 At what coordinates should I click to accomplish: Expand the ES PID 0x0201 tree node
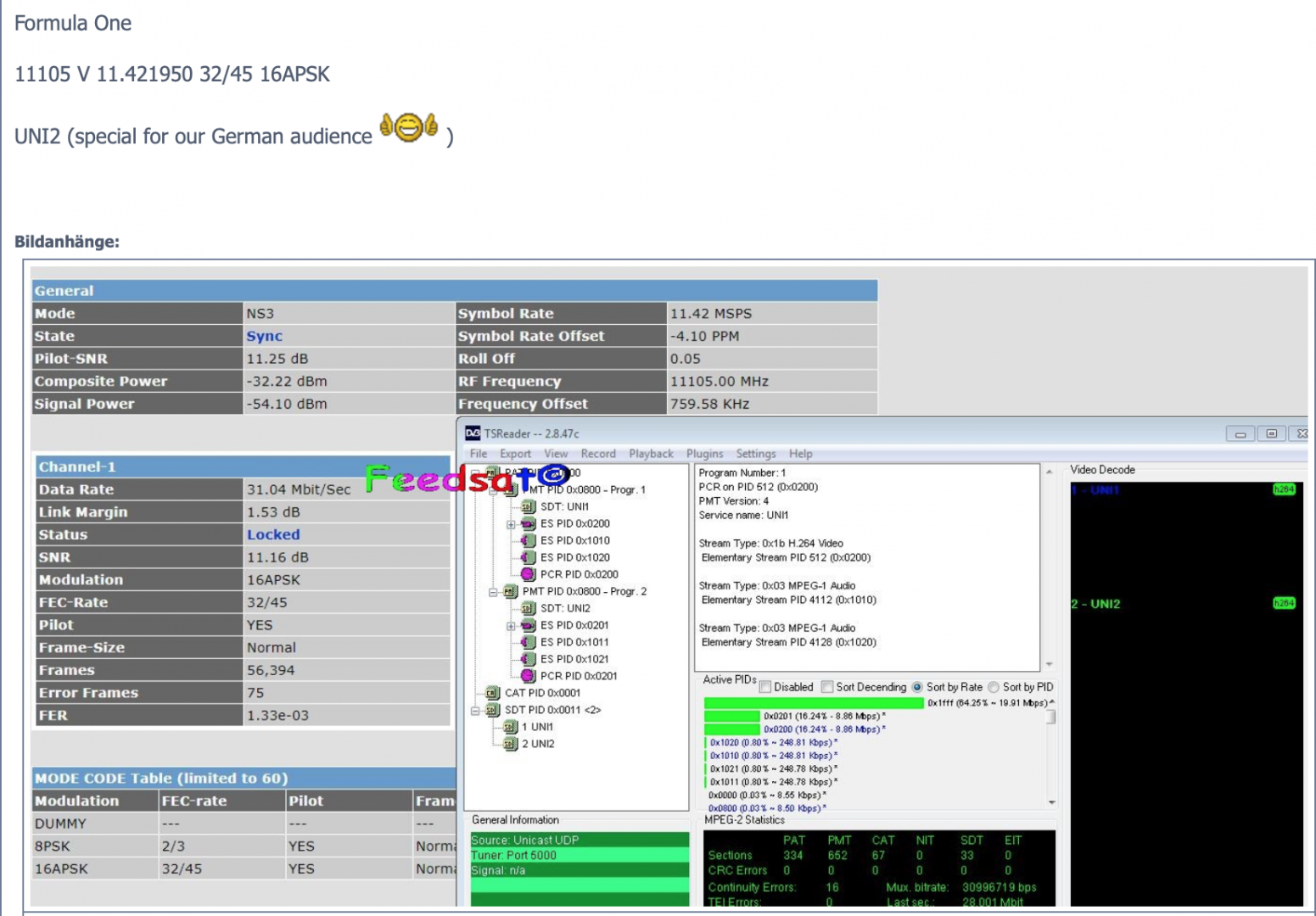point(511,626)
